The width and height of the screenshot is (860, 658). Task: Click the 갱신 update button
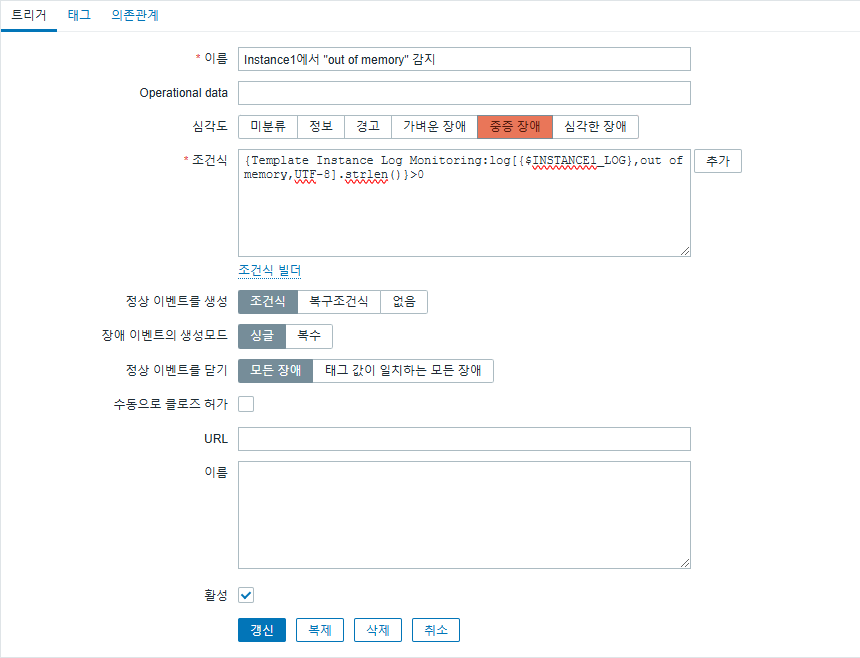tap(262, 630)
